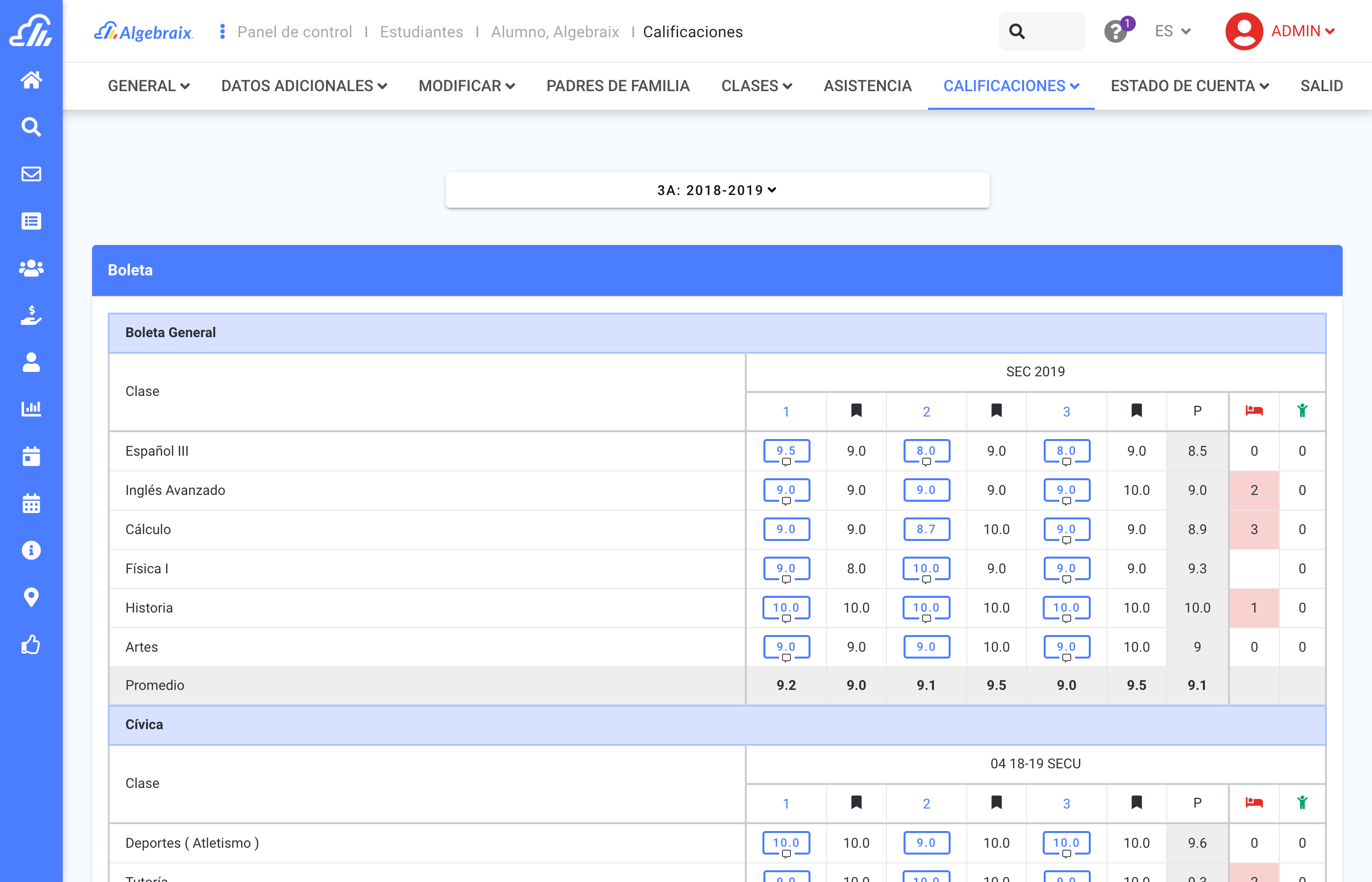Open the CALIFICACIONES tab menu
Viewport: 1372px width, 882px height.
(1011, 86)
